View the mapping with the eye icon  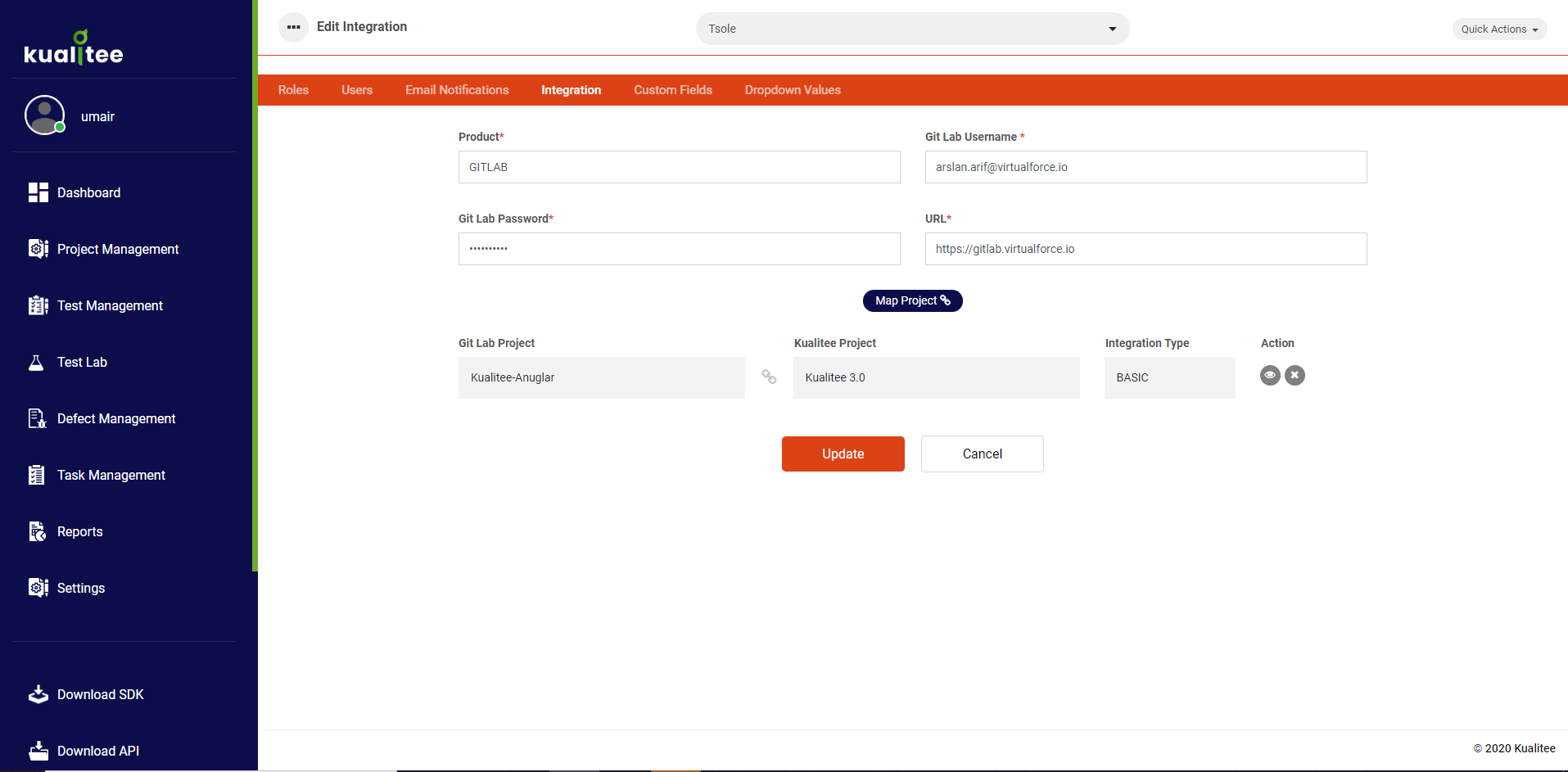point(1270,375)
